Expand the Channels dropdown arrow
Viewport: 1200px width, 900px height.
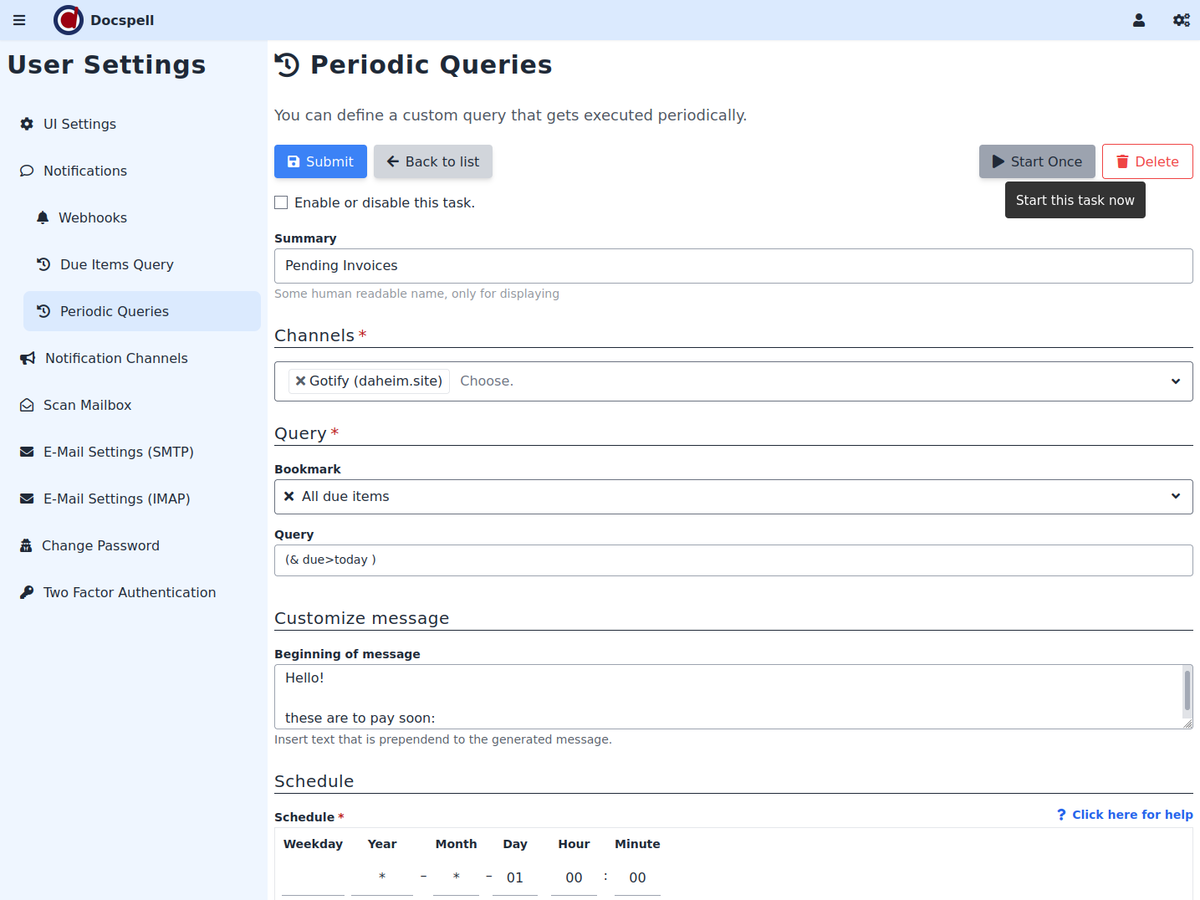[x=1175, y=381]
